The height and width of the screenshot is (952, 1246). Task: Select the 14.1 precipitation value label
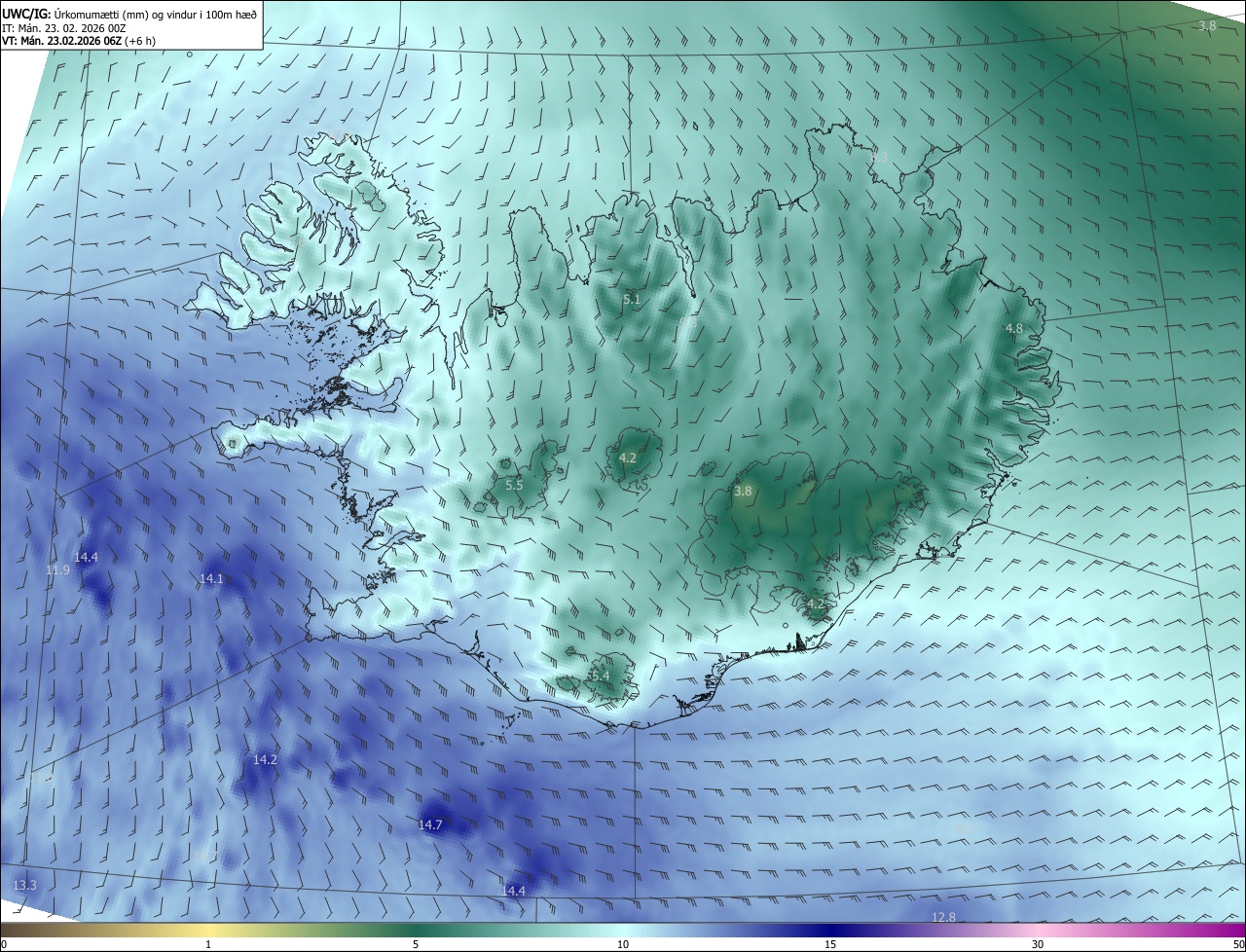(211, 578)
